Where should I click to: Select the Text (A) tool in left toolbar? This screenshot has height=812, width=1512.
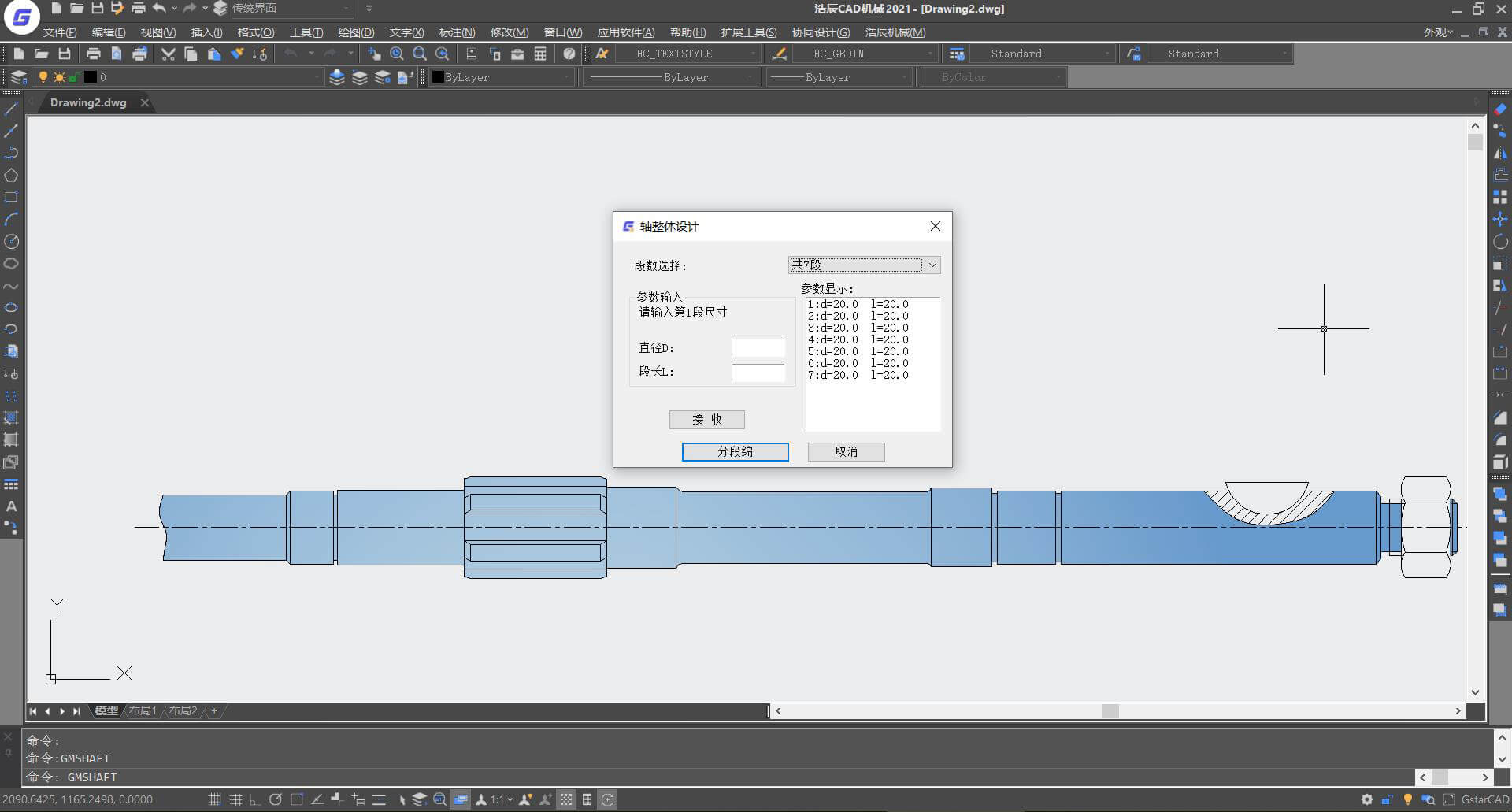[11, 506]
